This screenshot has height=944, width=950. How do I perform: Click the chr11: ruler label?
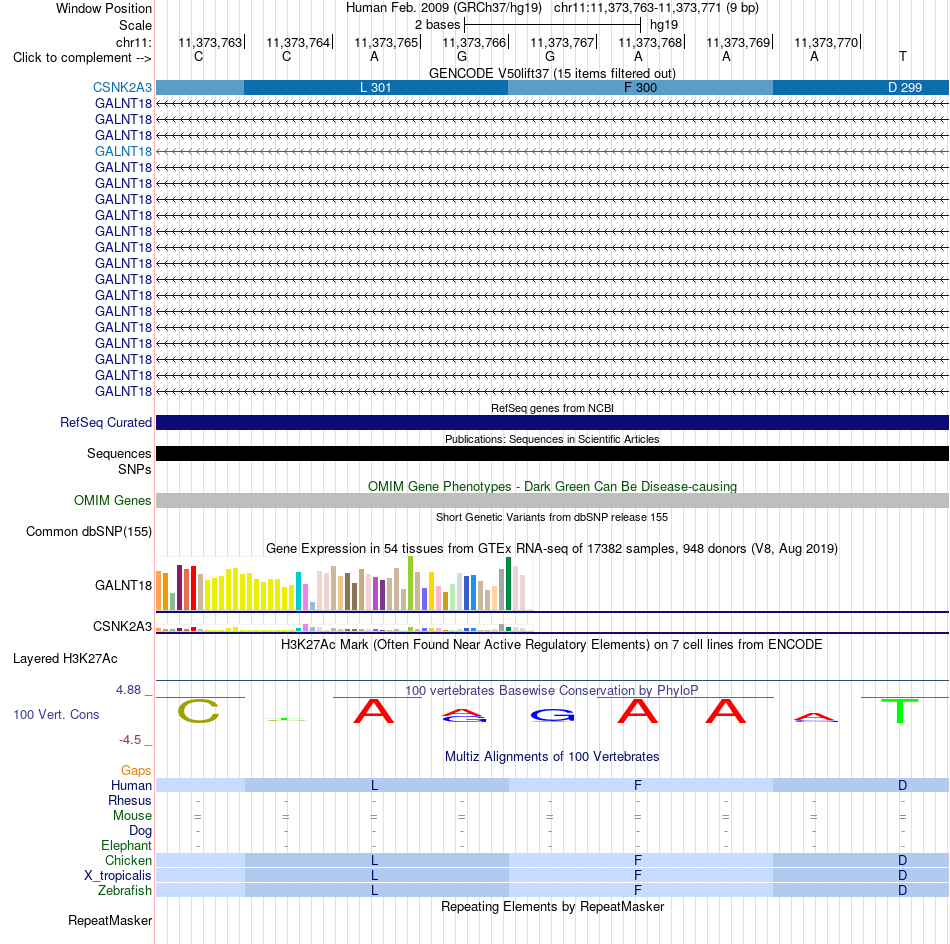(134, 42)
